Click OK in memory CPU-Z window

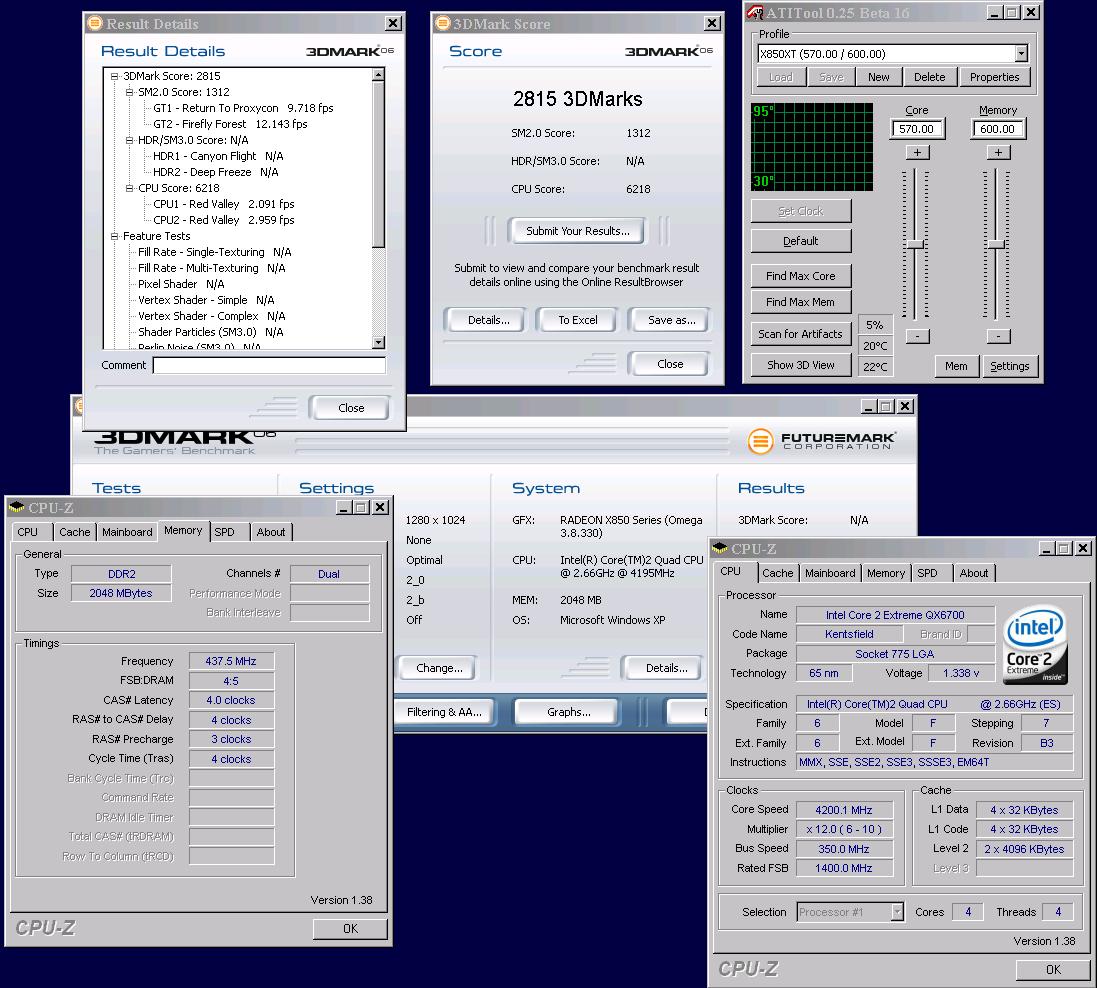[x=351, y=929]
